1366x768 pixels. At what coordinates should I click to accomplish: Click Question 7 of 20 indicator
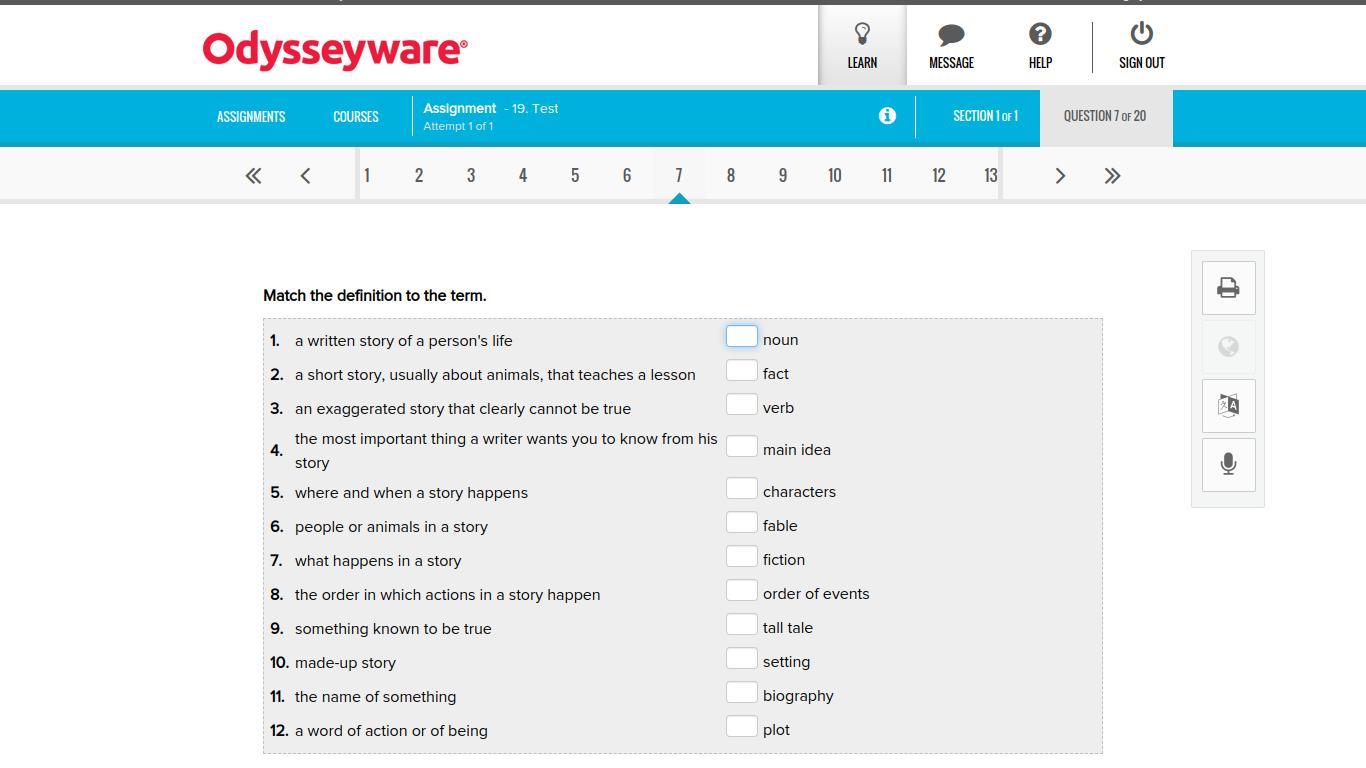click(1105, 116)
